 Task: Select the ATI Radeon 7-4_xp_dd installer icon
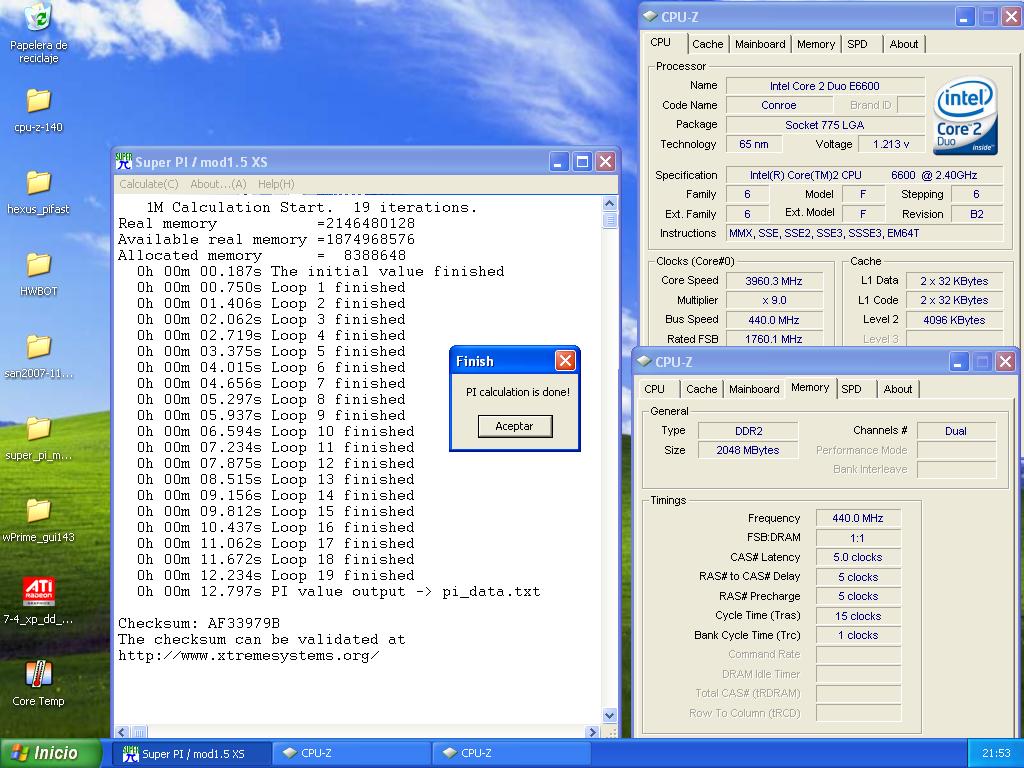39,601
